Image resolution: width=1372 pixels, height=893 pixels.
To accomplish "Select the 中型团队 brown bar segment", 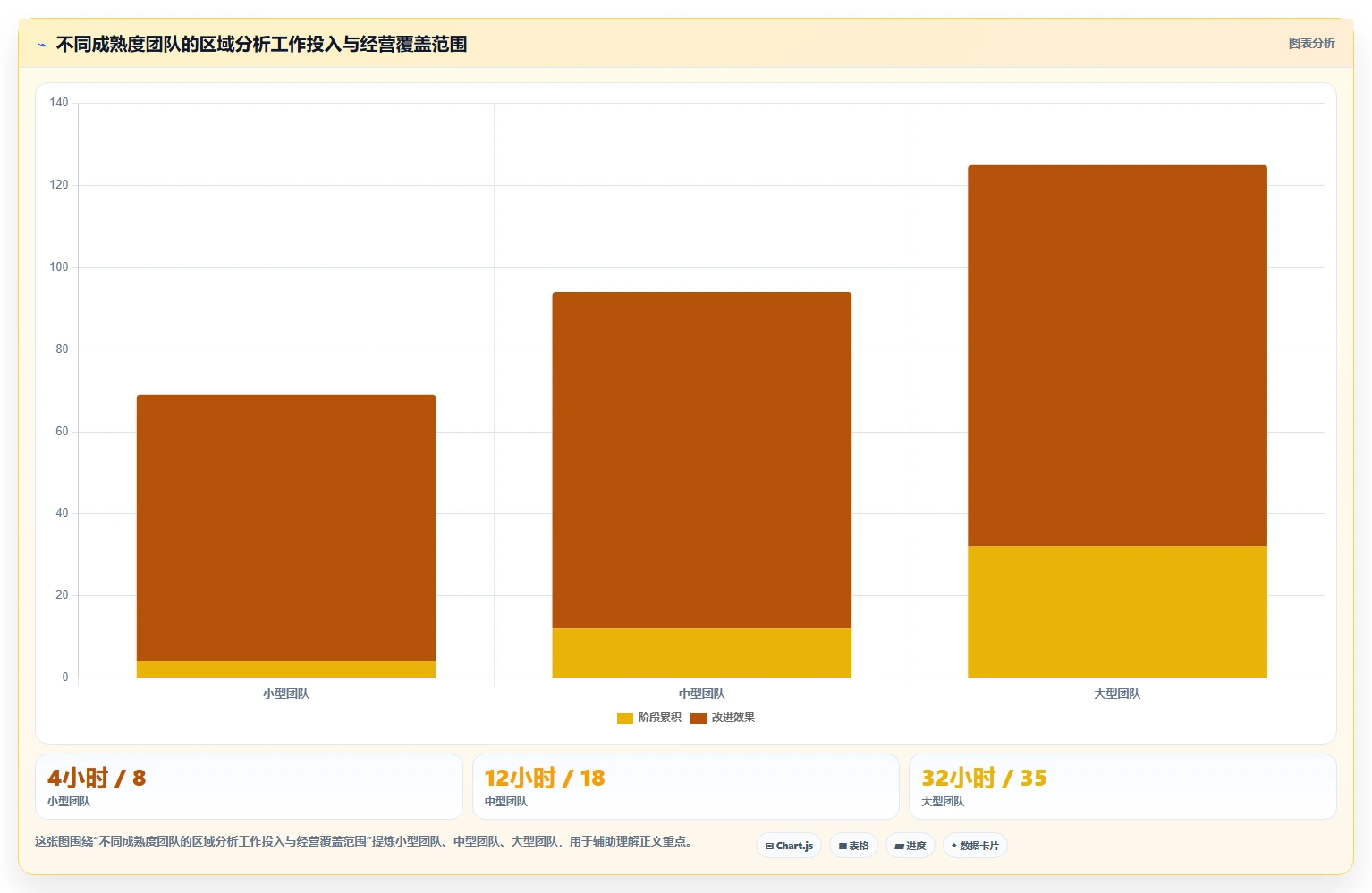I will click(702, 460).
